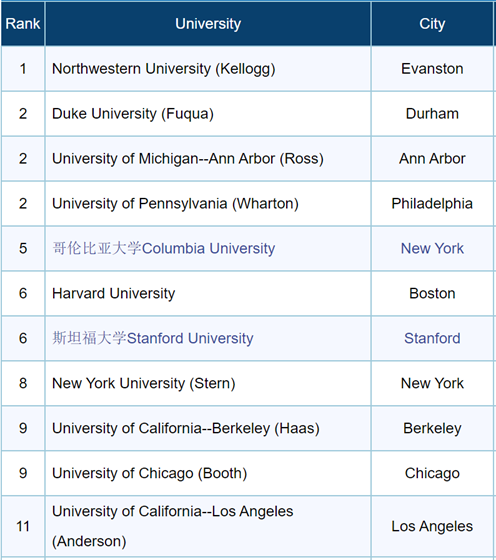Click the Los Angeles city cell
Screen dimensions: 496x560
(432, 526)
